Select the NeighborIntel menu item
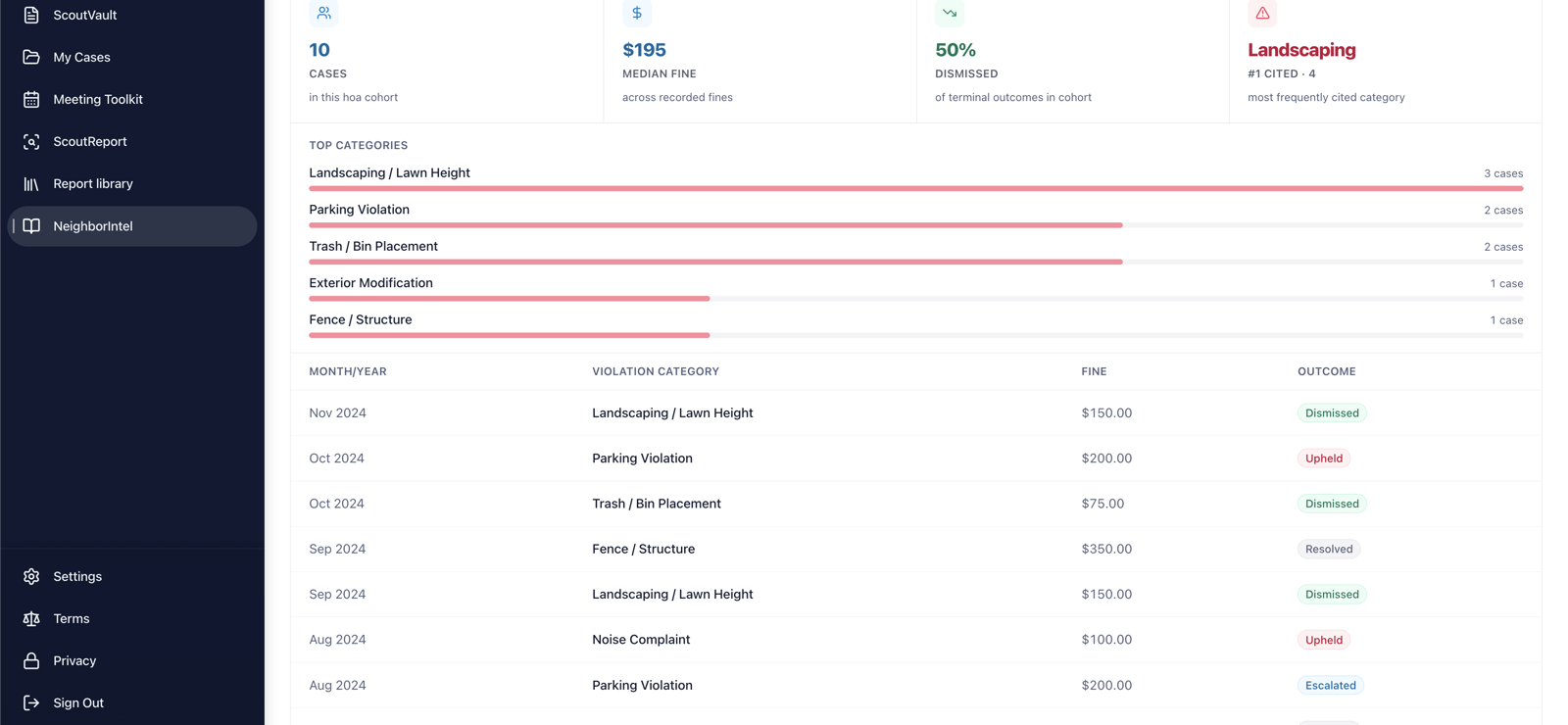This screenshot has width=1568, height=725. click(x=132, y=225)
